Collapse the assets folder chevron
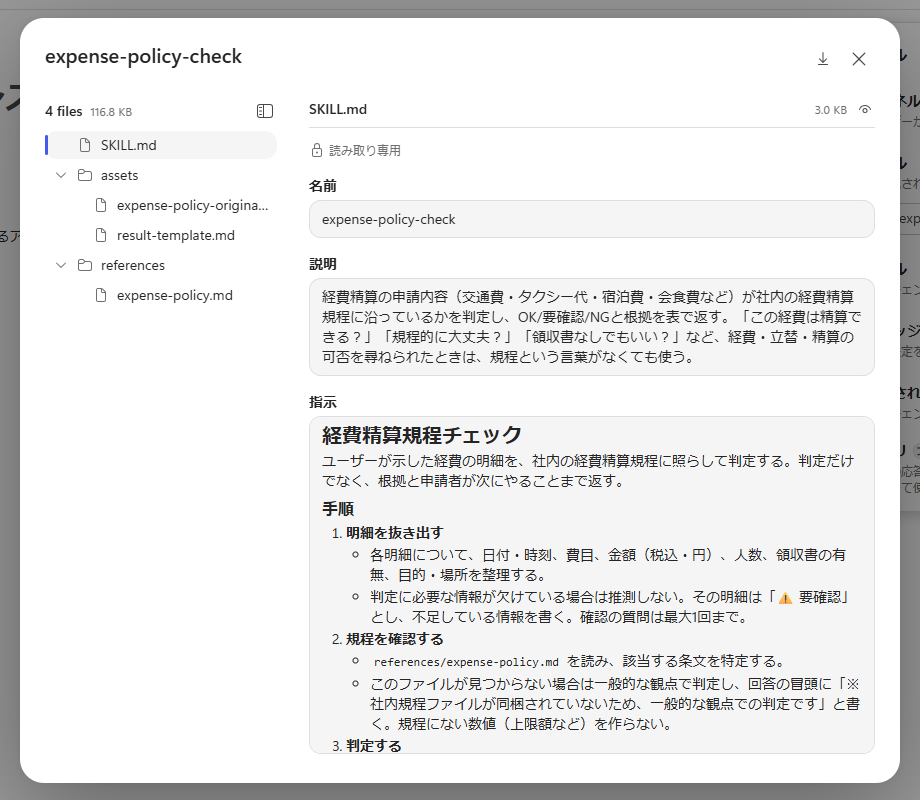The image size is (920, 800). point(61,175)
